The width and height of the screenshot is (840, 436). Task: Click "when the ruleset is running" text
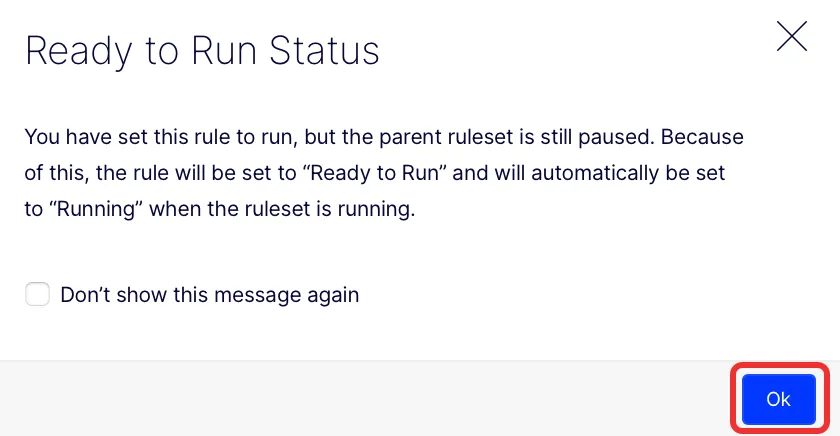[x=282, y=209]
